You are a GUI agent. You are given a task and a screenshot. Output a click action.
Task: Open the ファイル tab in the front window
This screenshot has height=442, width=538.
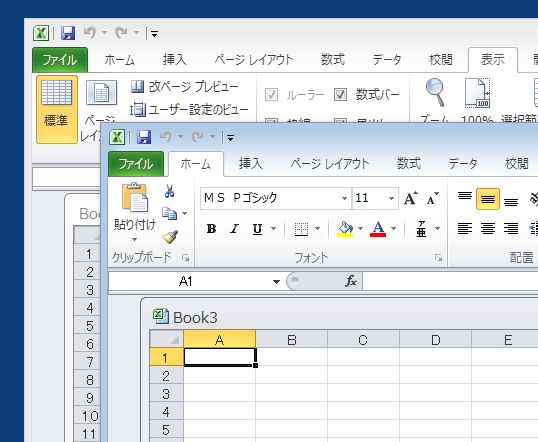(x=136, y=164)
